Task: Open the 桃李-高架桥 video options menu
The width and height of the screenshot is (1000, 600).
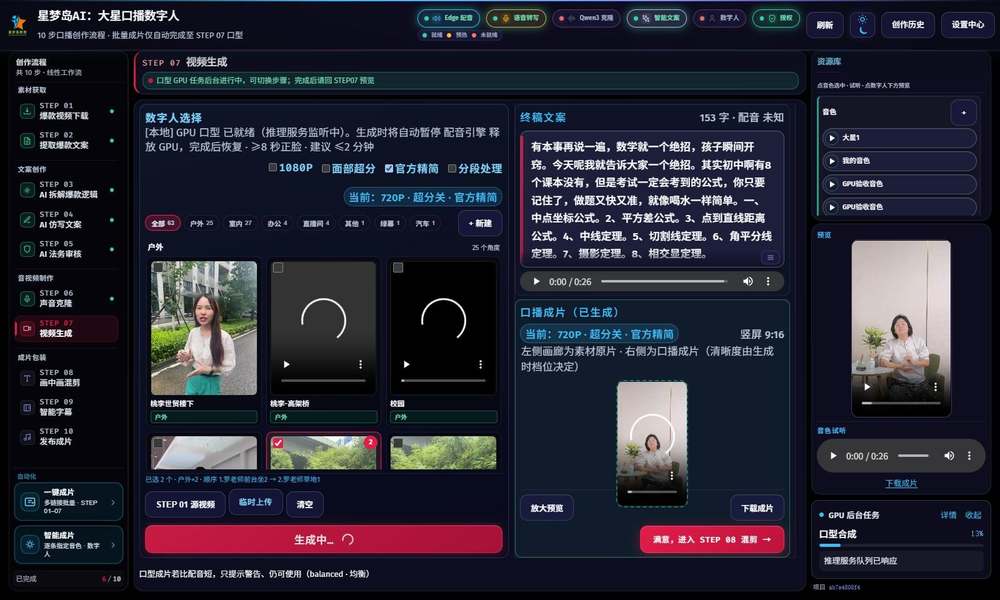Action: click(360, 364)
